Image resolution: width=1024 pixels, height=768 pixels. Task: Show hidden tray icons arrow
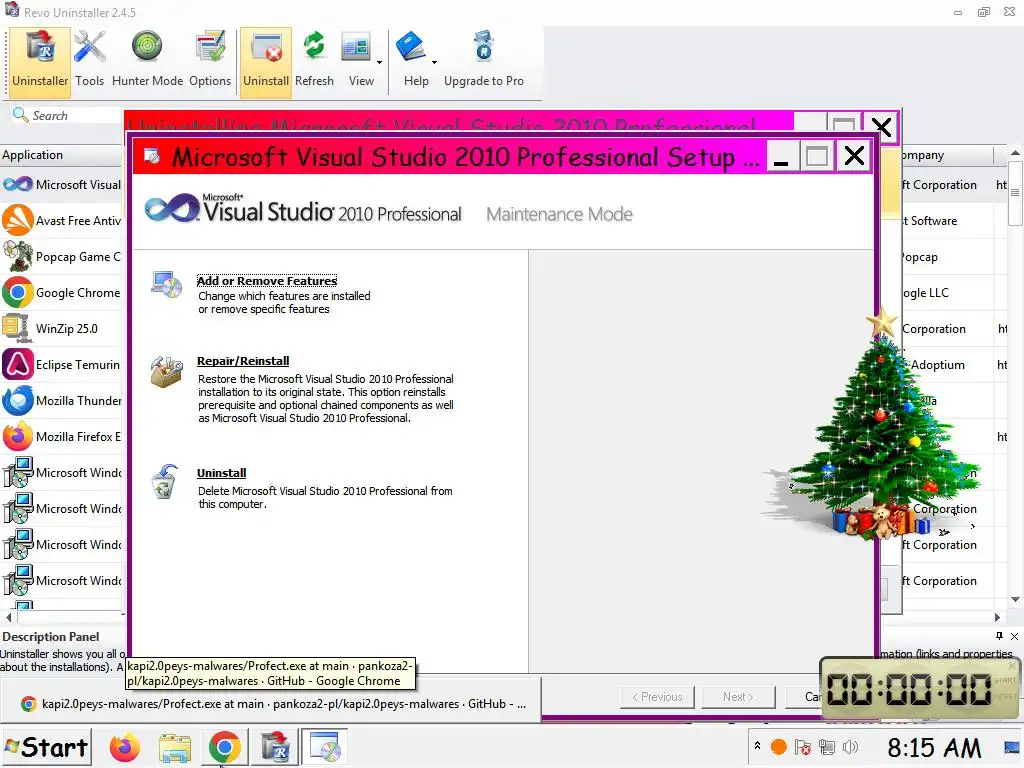point(758,745)
